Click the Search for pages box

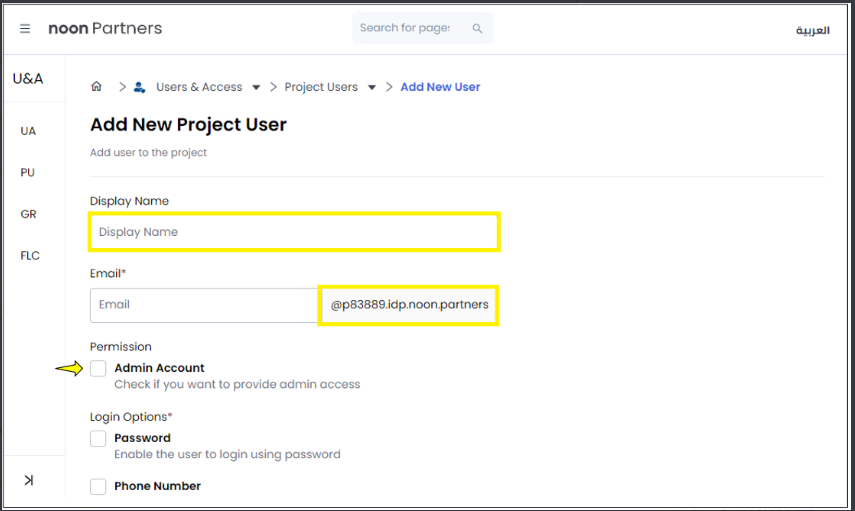coord(405,28)
